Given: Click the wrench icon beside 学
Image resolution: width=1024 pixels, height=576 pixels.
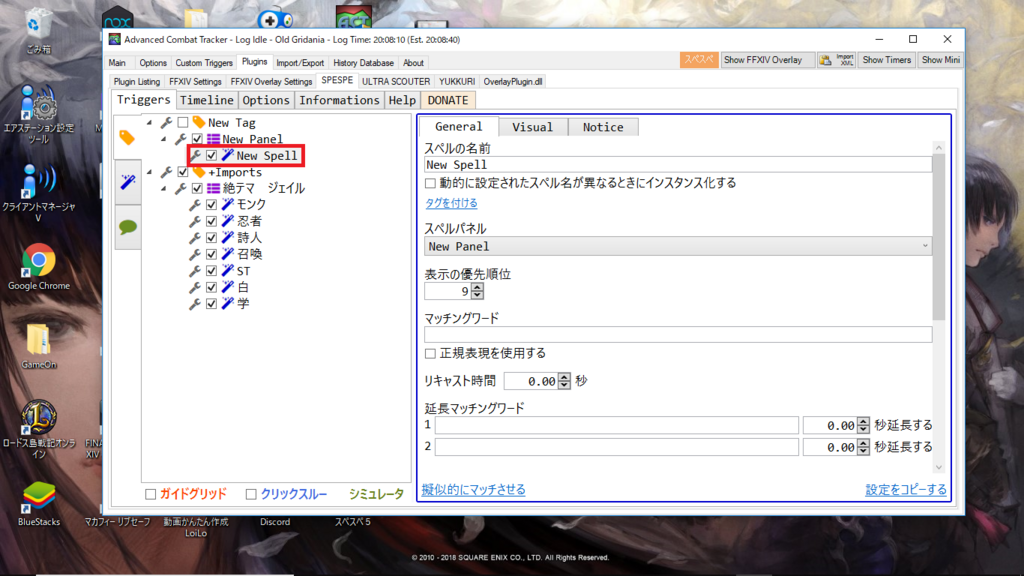Looking at the screenshot, I should pyautogui.click(x=195, y=304).
